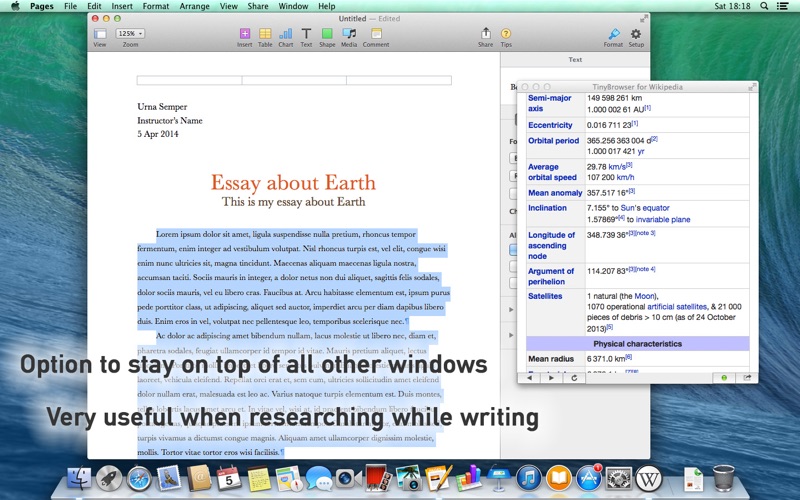Launch Safari from the Dock

139,479
